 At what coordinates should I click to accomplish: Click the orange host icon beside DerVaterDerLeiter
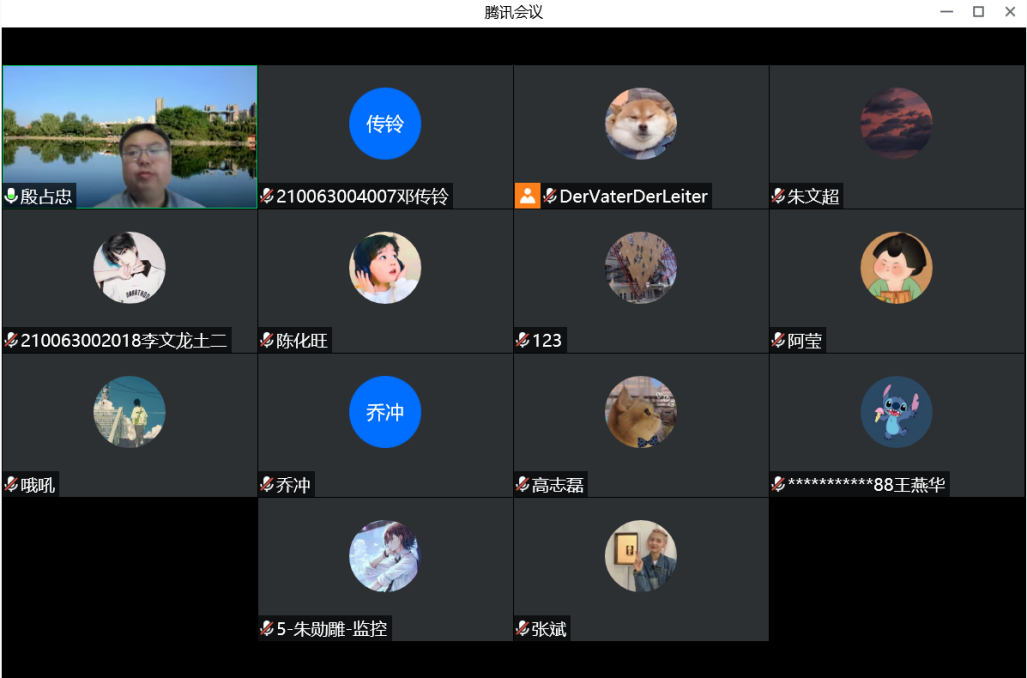click(527, 196)
